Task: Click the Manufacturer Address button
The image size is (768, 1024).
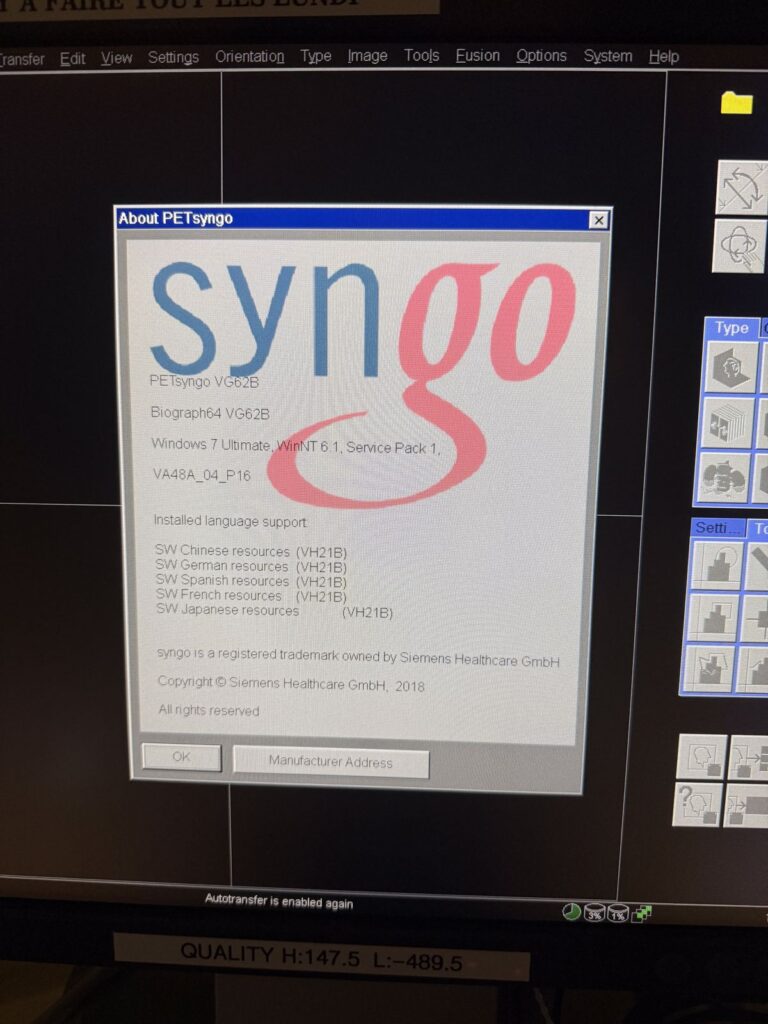Action: tap(330, 761)
